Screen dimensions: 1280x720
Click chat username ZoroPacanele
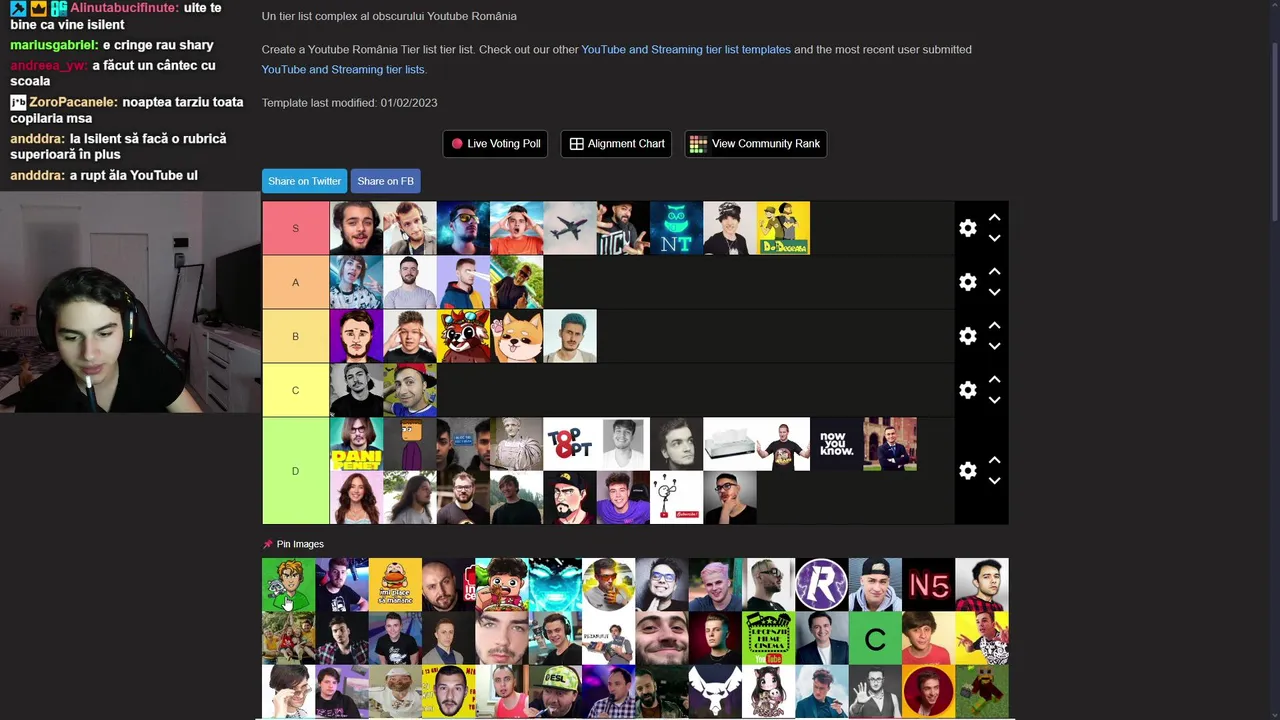coord(73,102)
